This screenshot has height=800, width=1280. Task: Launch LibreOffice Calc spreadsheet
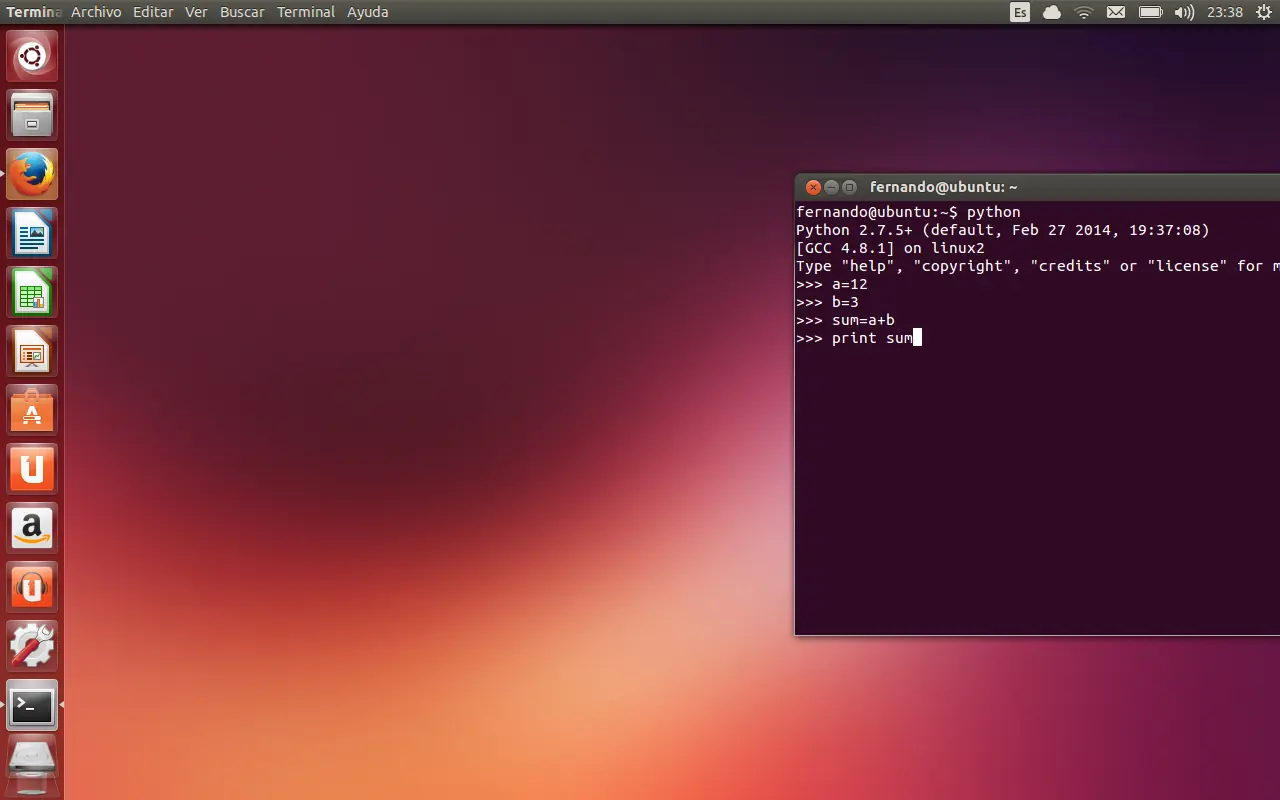32,292
